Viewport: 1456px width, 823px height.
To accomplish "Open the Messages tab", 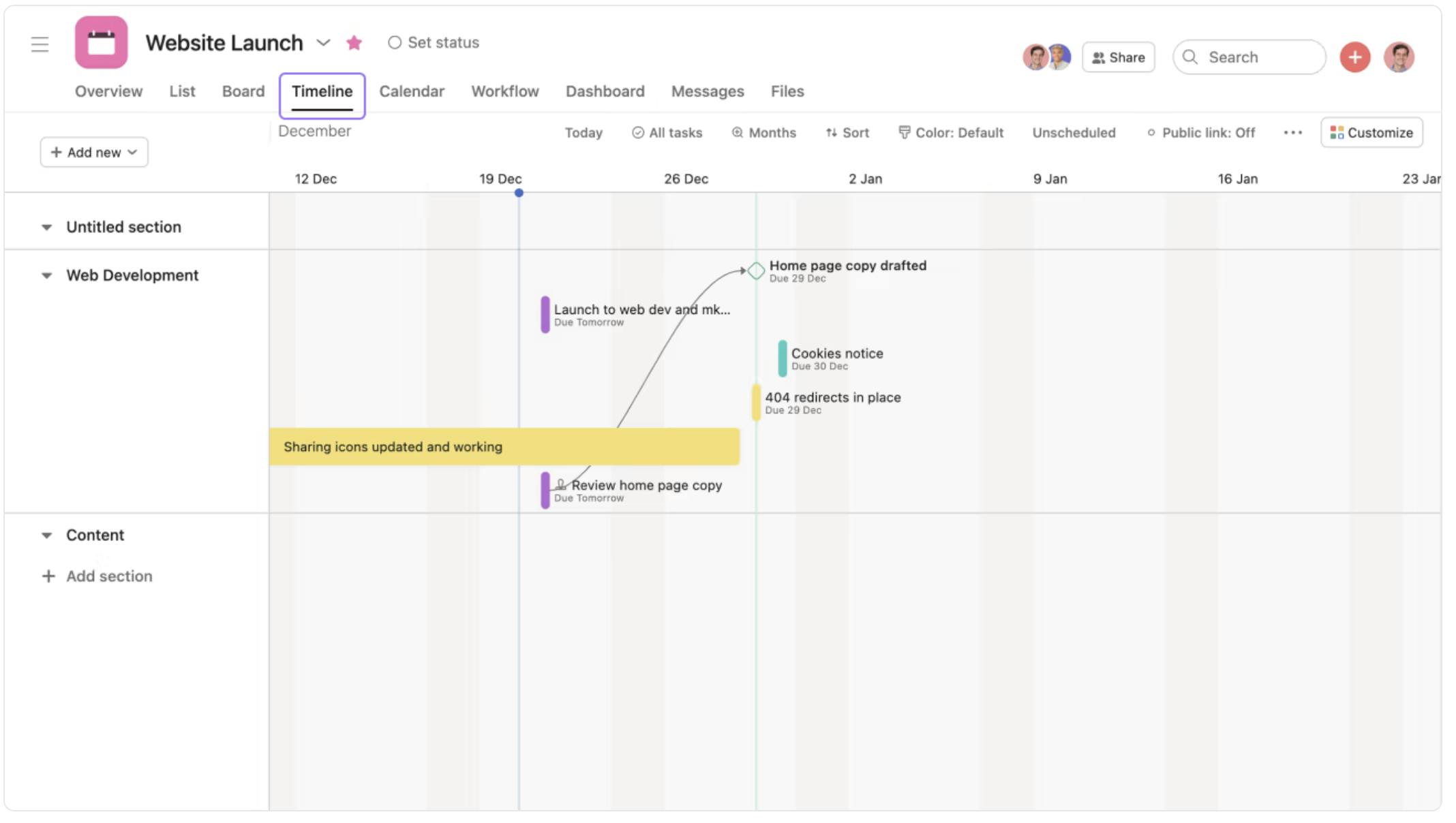I will pos(708,91).
